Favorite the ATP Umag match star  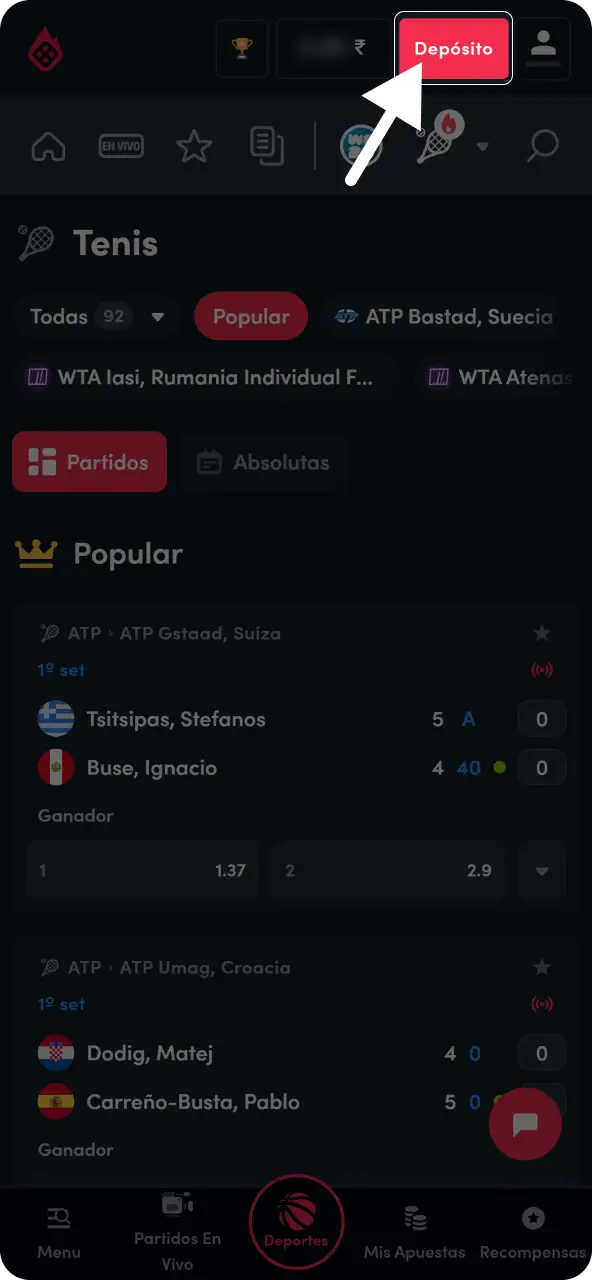tap(542, 967)
